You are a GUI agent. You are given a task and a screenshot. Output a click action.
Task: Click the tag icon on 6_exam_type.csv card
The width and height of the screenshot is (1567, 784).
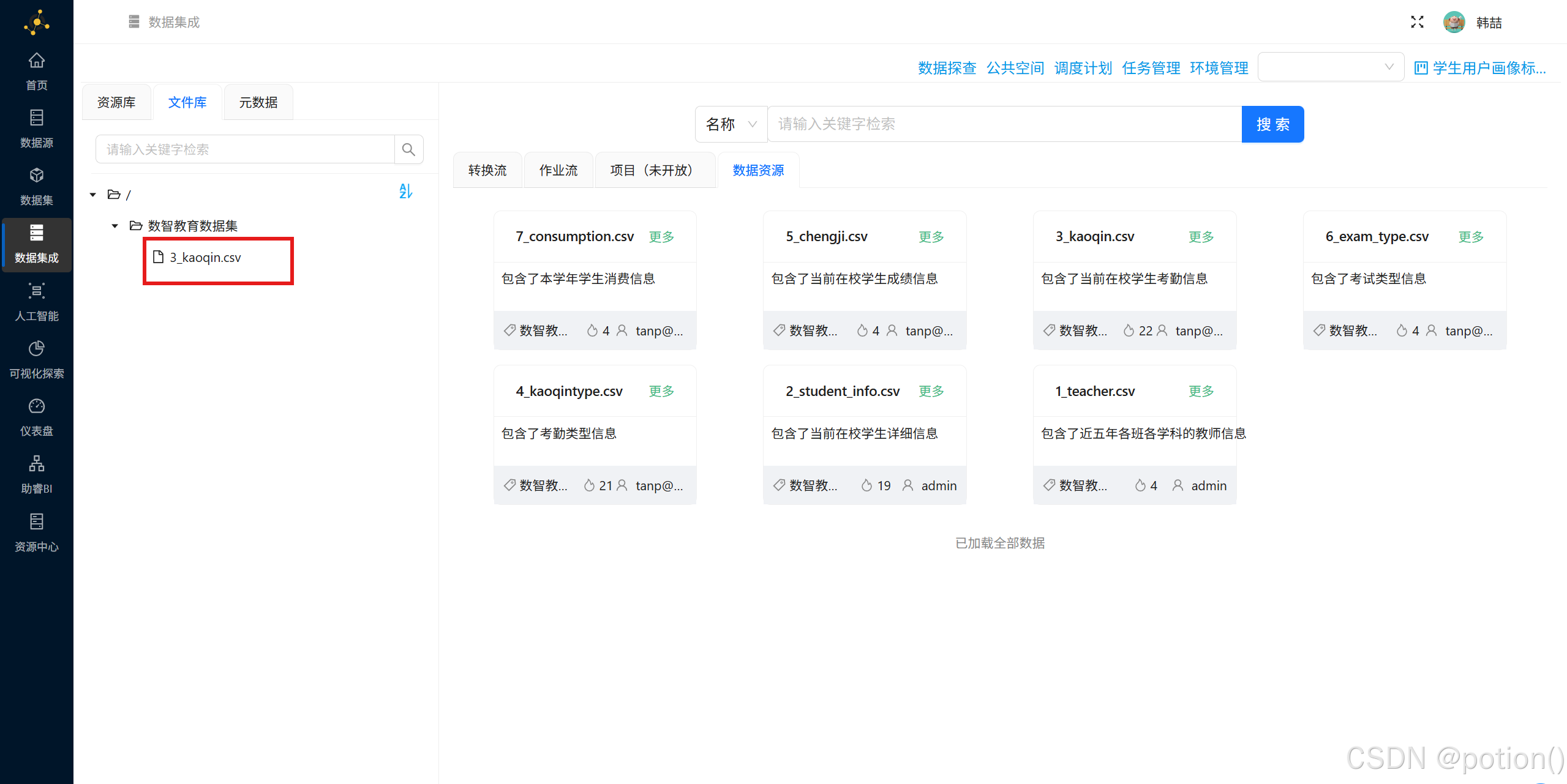point(1319,330)
